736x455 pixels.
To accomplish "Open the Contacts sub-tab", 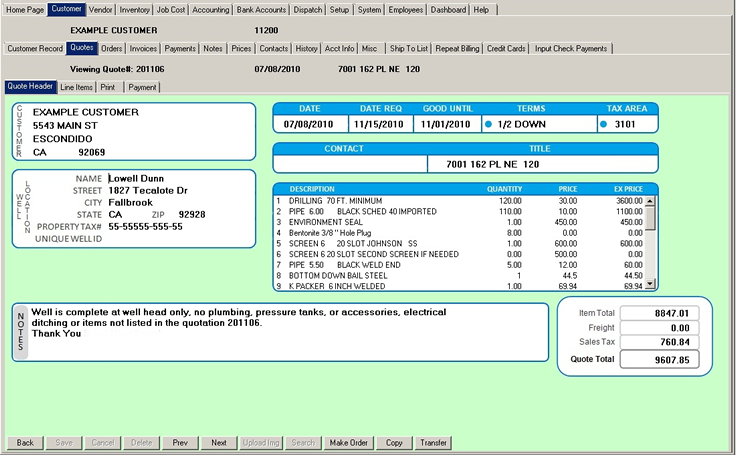I will 274,48.
